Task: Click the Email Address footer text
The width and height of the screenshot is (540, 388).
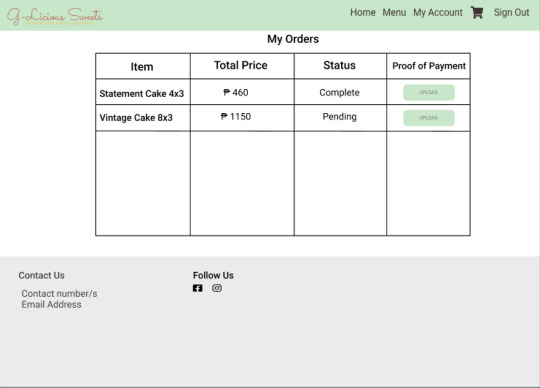Action: point(51,305)
